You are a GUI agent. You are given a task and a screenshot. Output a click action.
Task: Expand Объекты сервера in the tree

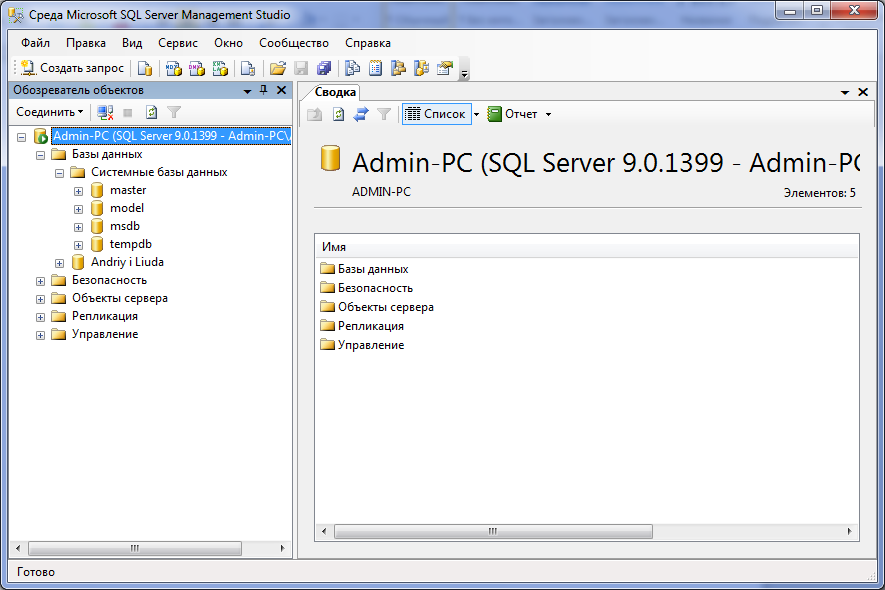[x=40, y=299]
